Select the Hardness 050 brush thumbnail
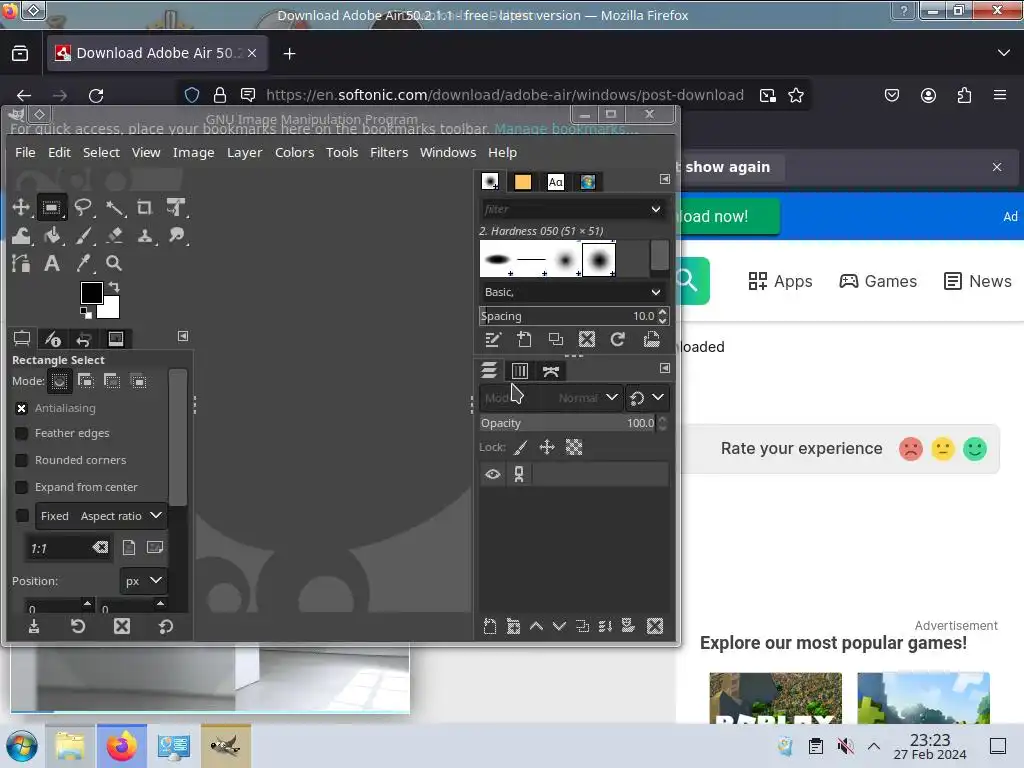The height and width of the screenshot is (768, 1024). pos(598,259)
